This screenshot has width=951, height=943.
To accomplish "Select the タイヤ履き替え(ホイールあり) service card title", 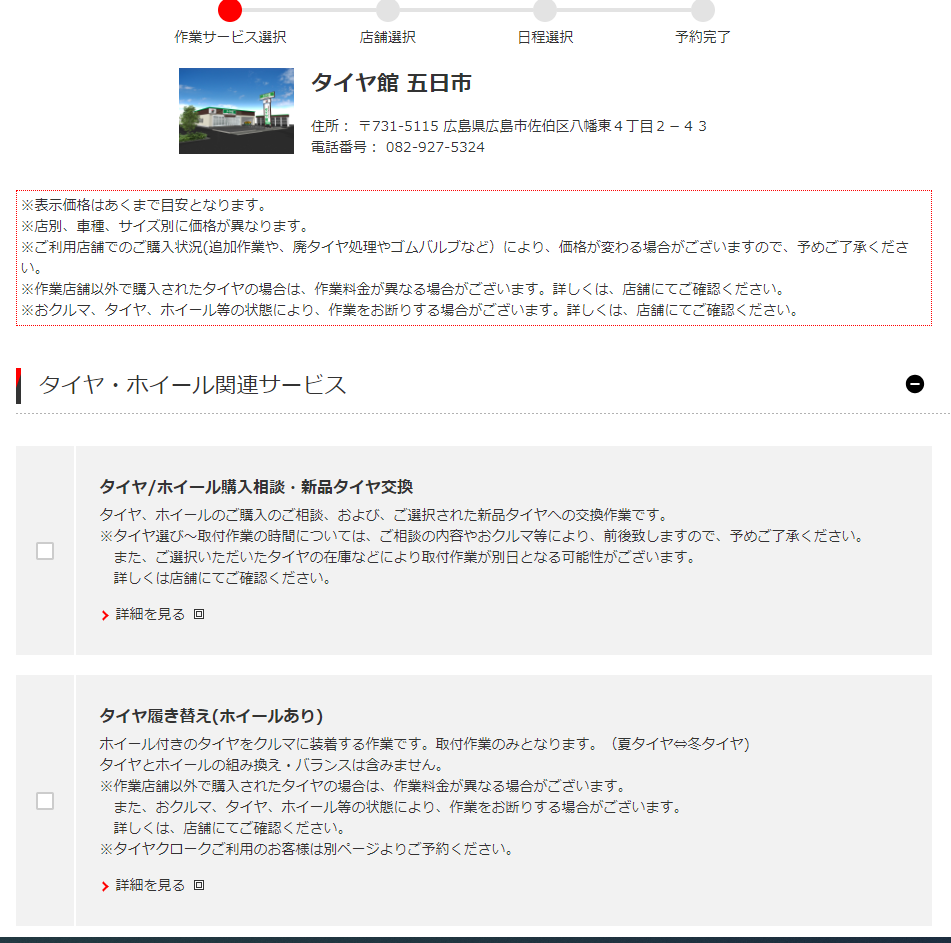I will pos(211,716).
